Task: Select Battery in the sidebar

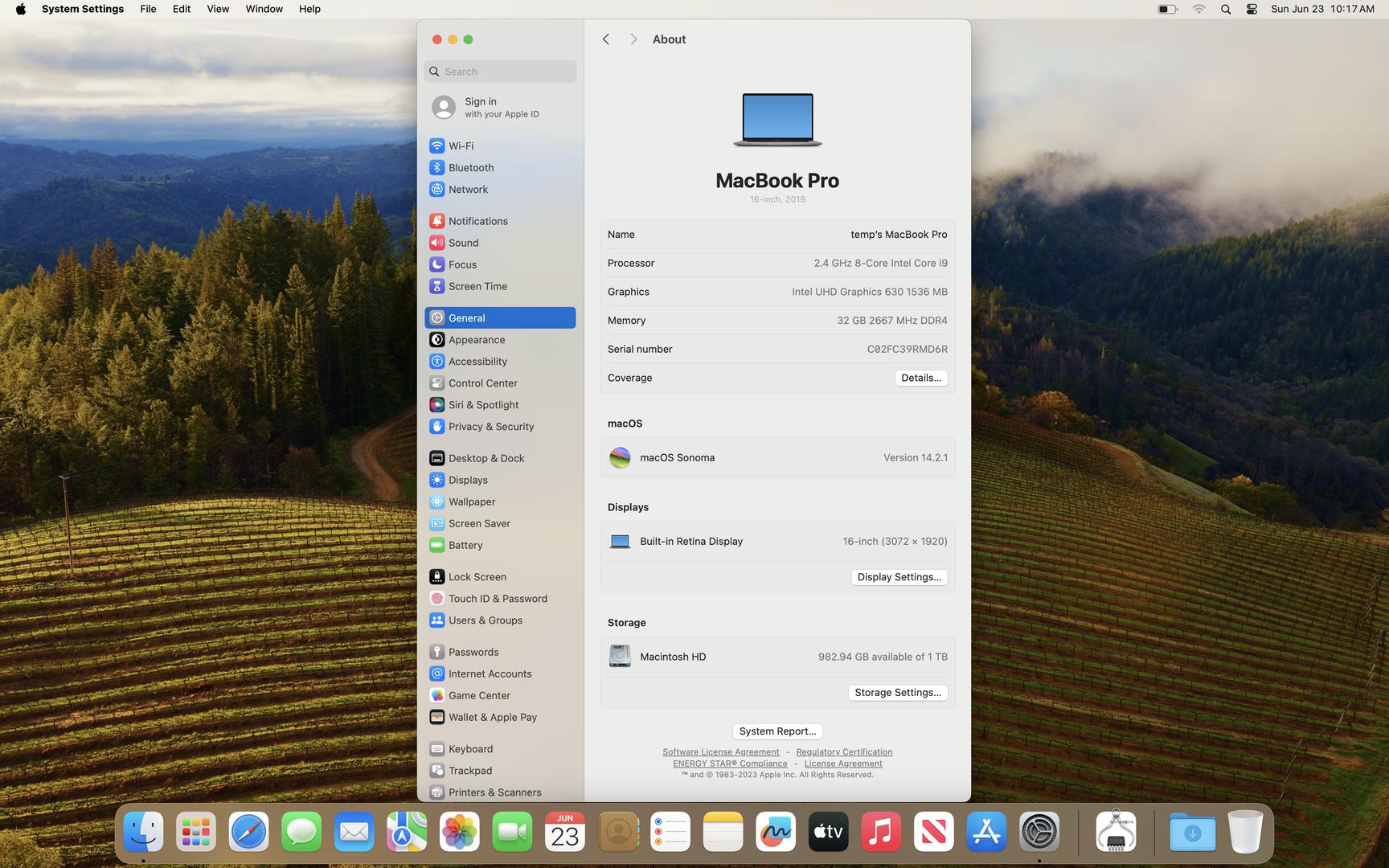Action: (x=500, y=545)
